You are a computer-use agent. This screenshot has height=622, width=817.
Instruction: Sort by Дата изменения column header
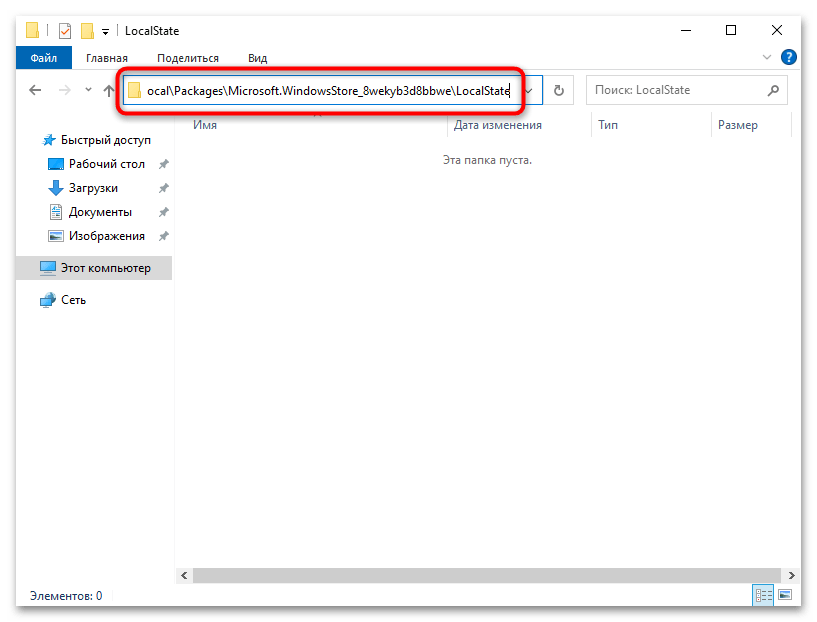click(x=498, y=125)
